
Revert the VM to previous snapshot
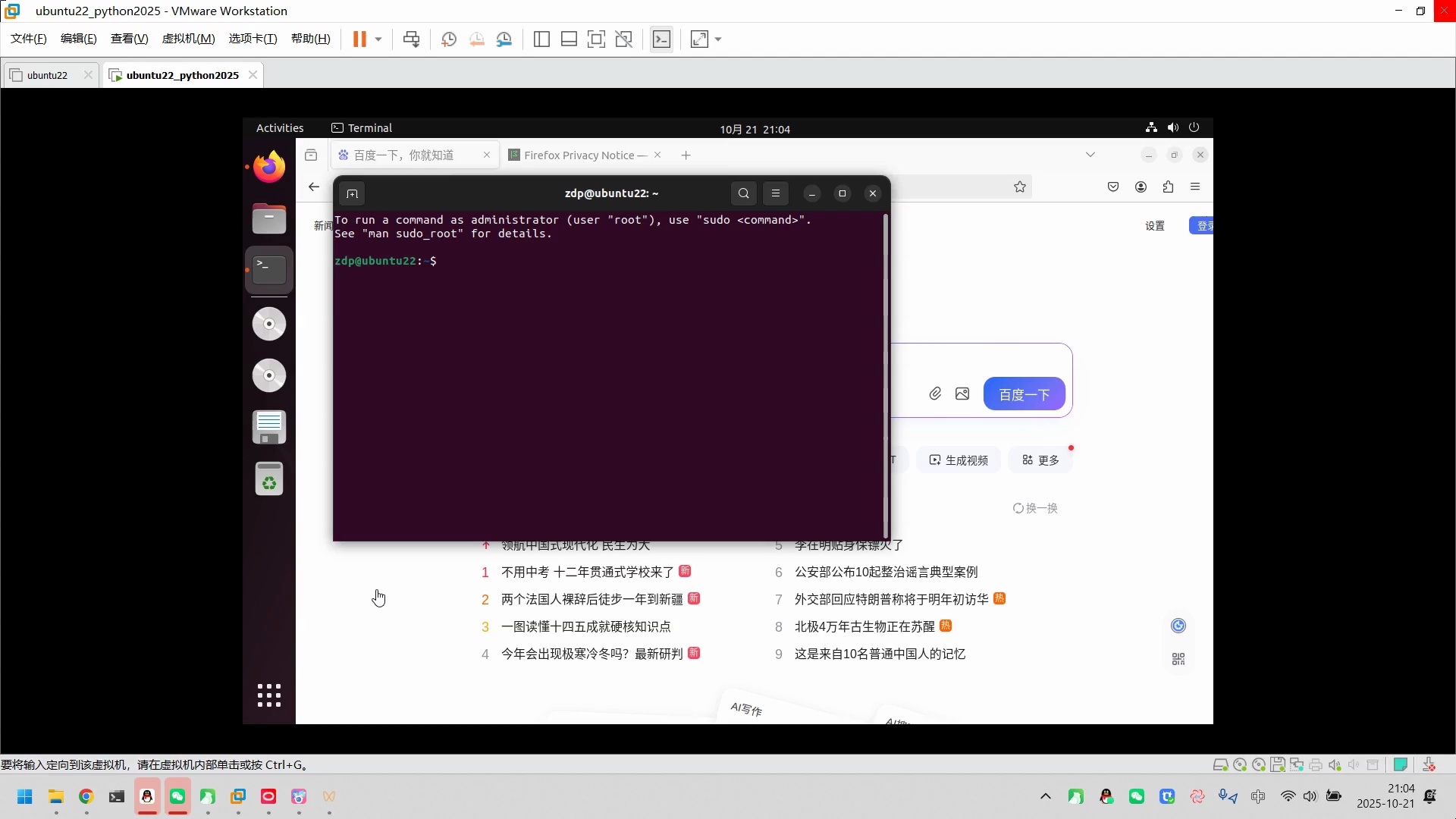(477, 39)
